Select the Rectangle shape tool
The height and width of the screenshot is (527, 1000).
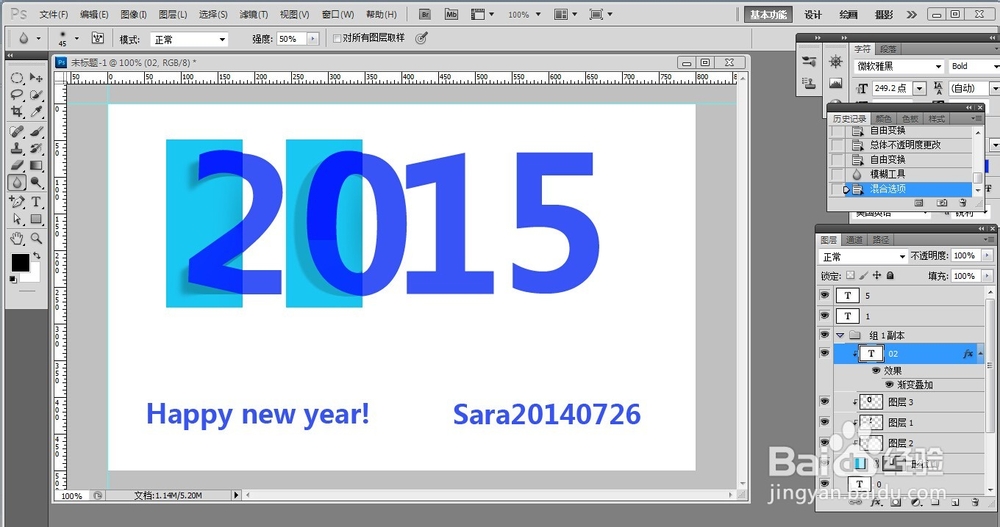pos(36,219)
